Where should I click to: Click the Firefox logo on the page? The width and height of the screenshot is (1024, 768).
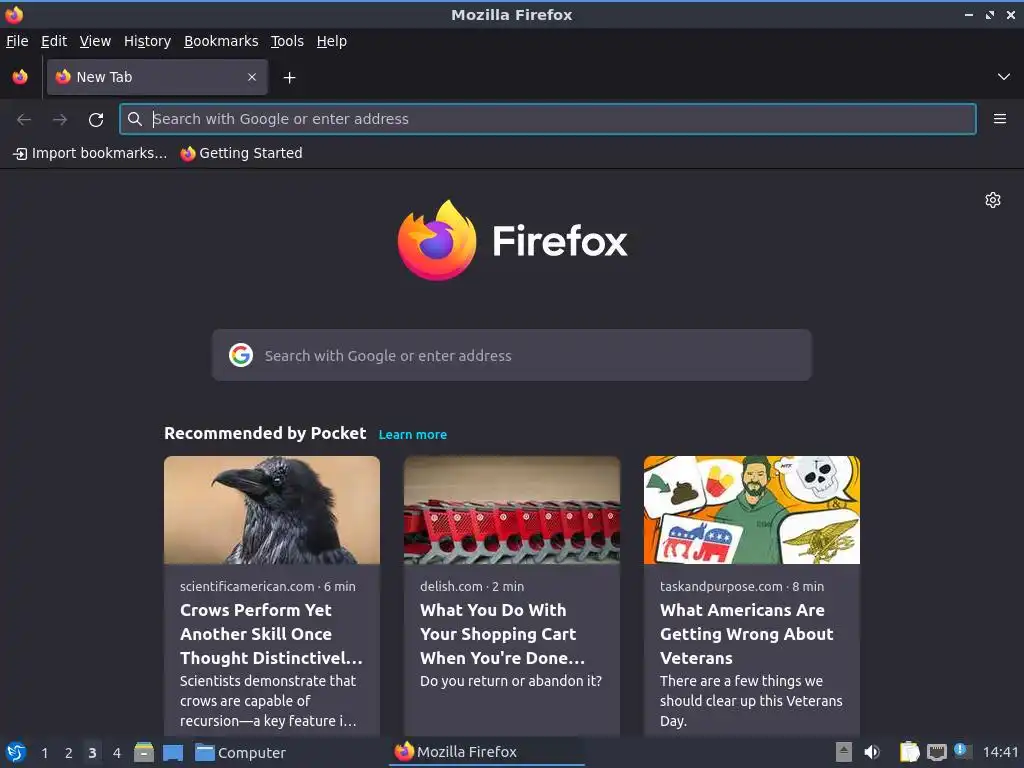[512, 240]
